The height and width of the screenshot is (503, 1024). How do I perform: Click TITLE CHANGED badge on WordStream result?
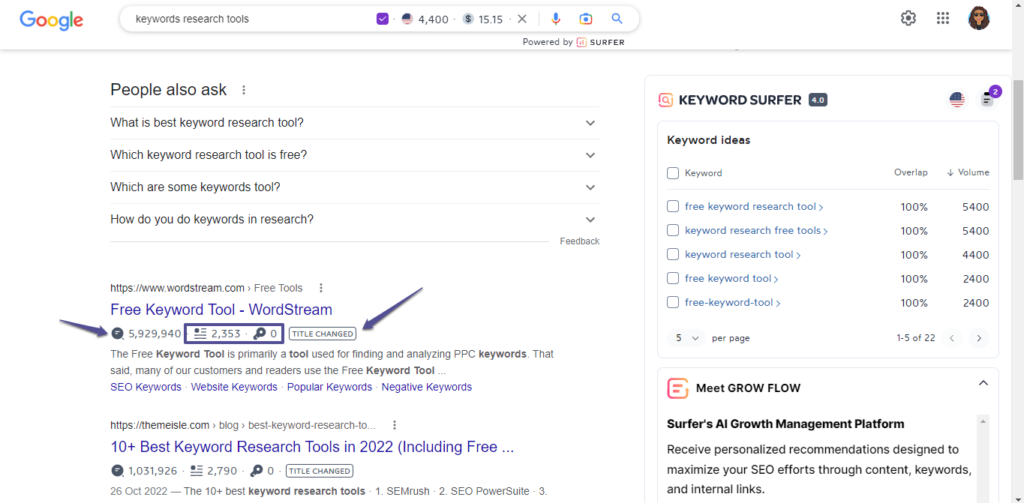click(323, 334)
